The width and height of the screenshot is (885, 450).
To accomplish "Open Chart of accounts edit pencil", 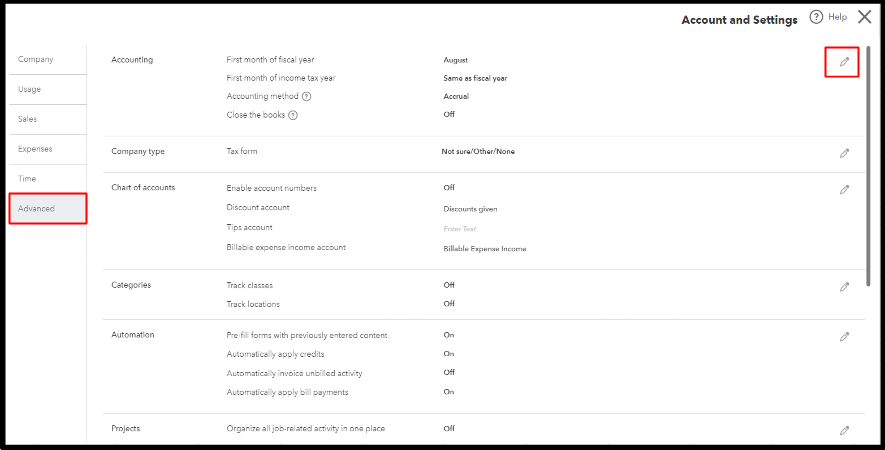I will [x=844, y=190].
